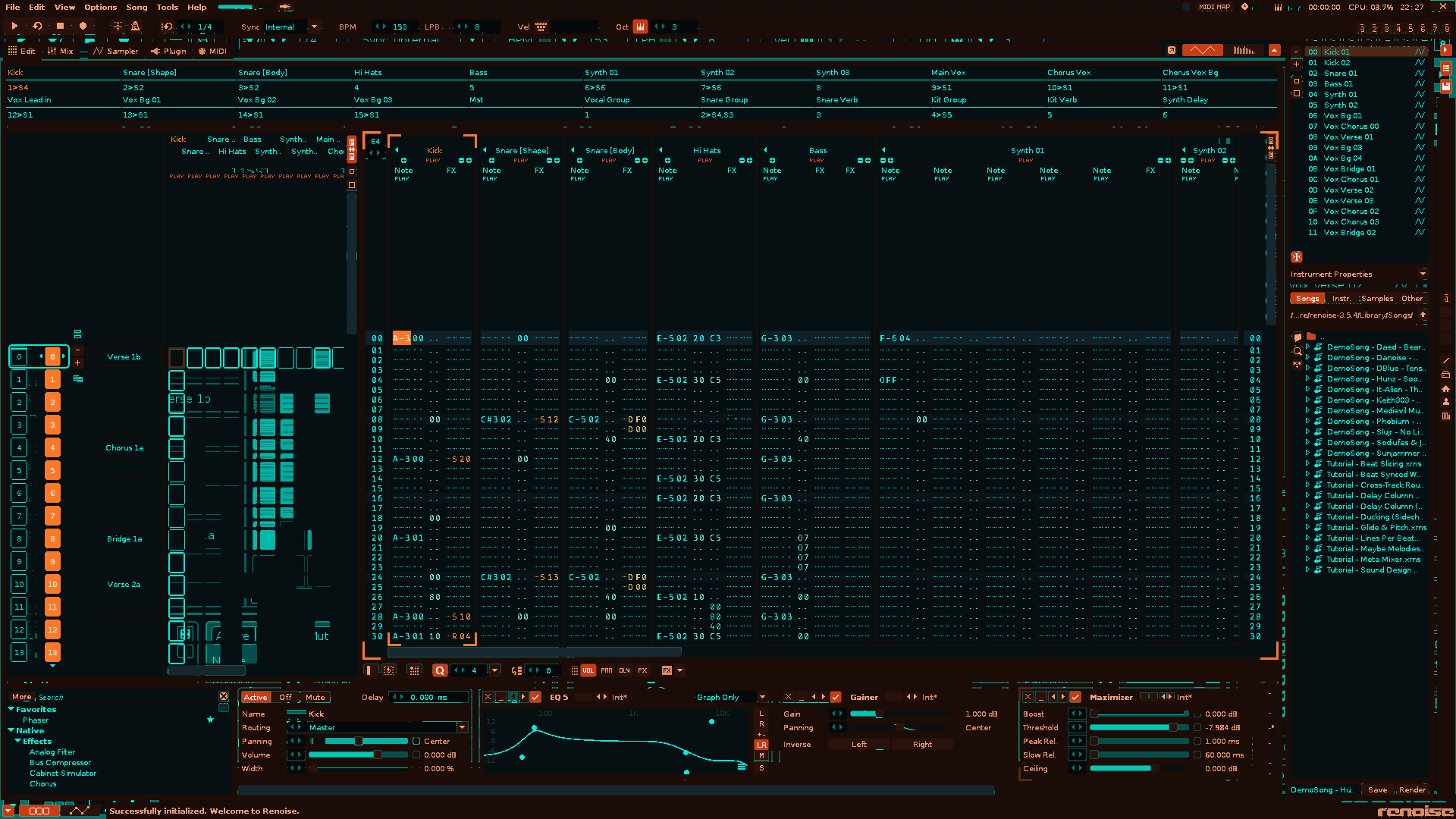Image resolution: width=1456 pixels, height=819 pixels.
Task: Invert Left channel in Gainer
Action: pyautogui.click(x=858, y=745)
